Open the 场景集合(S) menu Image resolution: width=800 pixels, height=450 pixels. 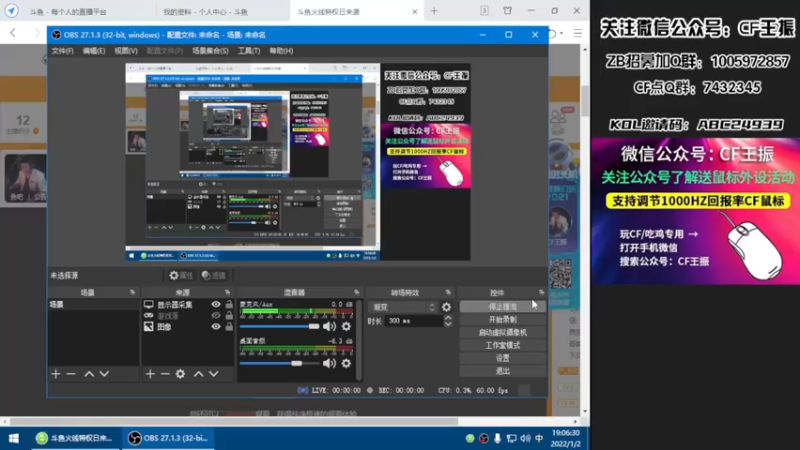click(x=210, y=51)
